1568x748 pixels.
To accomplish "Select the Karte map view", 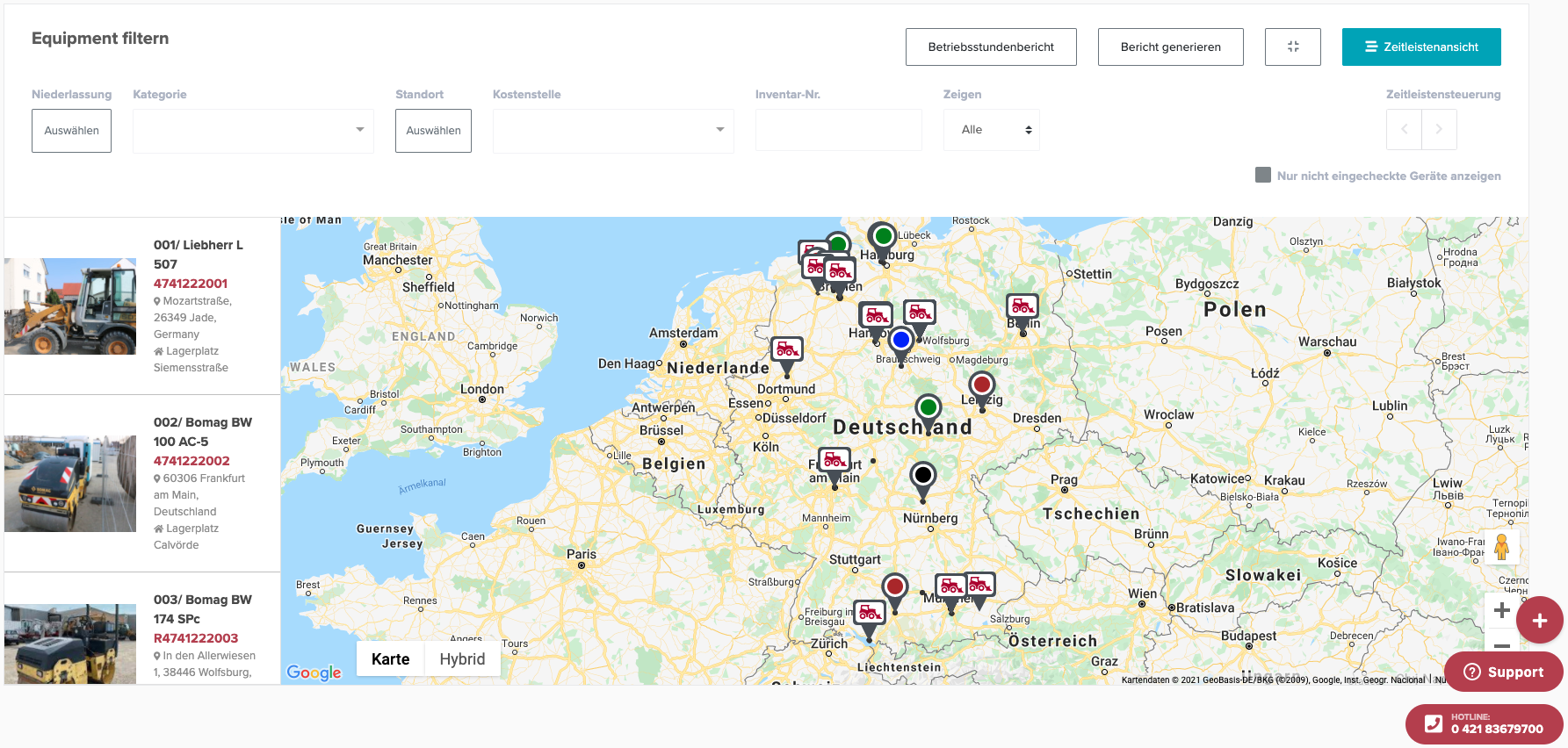I will point(390,659).
